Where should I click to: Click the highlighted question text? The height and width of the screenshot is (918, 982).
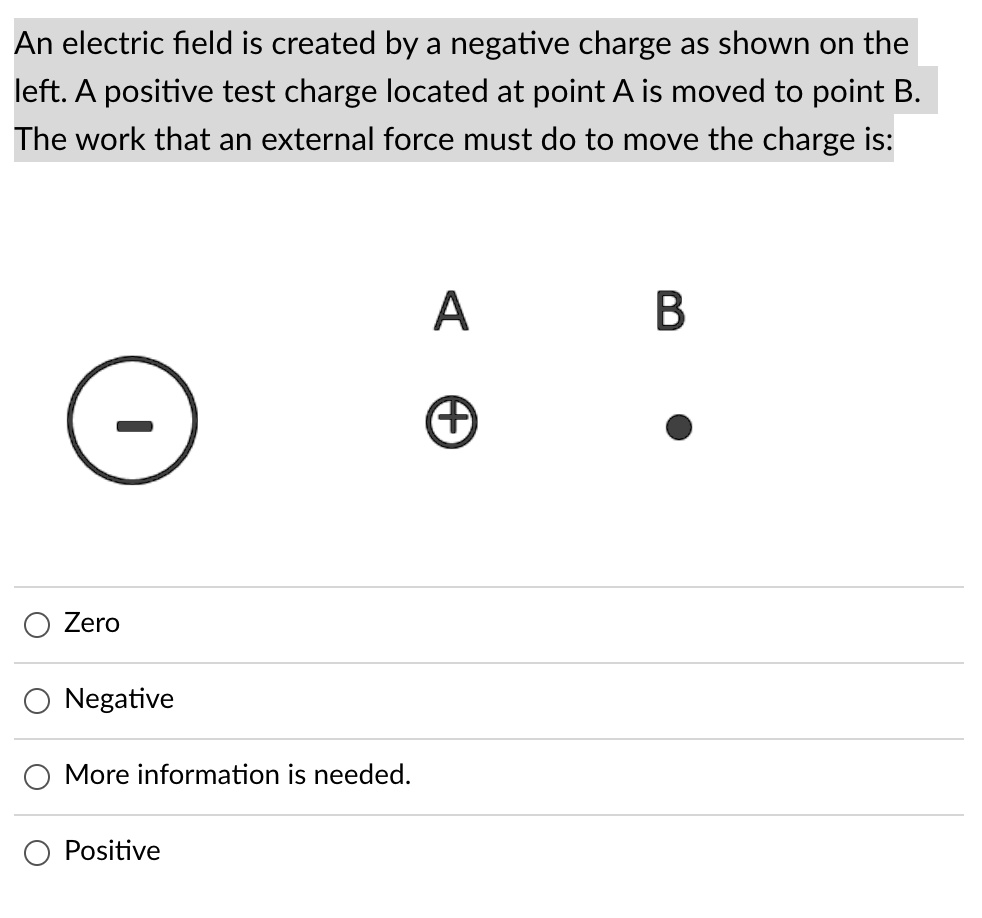(x=460, y=90)
